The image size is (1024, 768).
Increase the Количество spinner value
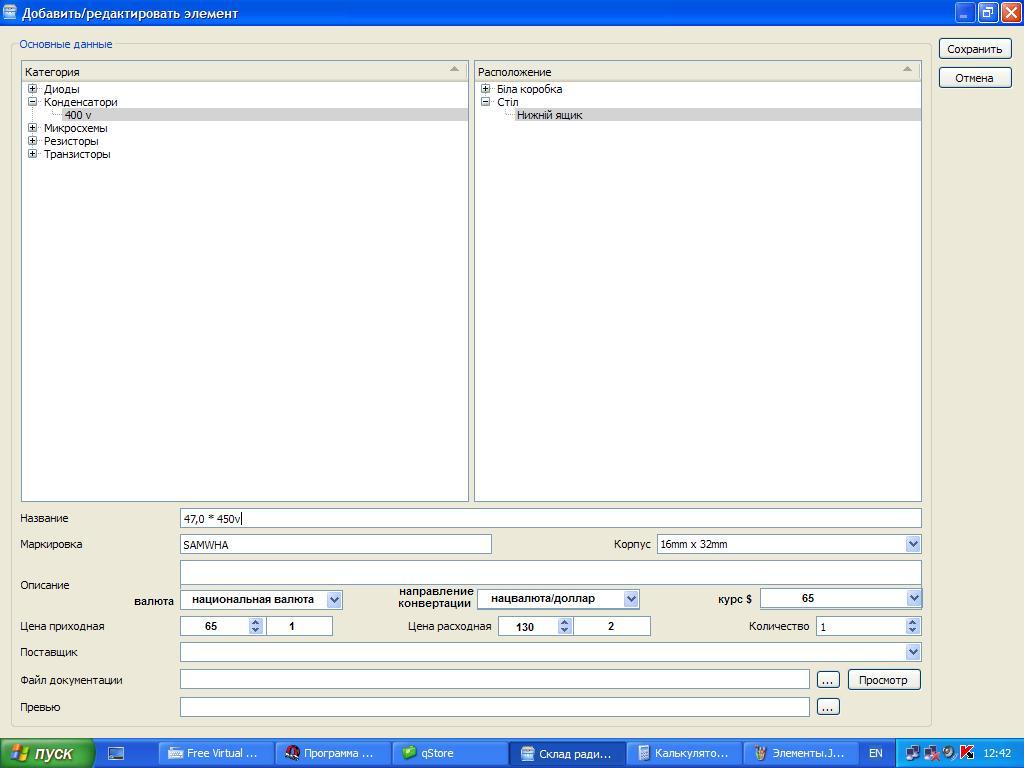(x=912, y=622)
